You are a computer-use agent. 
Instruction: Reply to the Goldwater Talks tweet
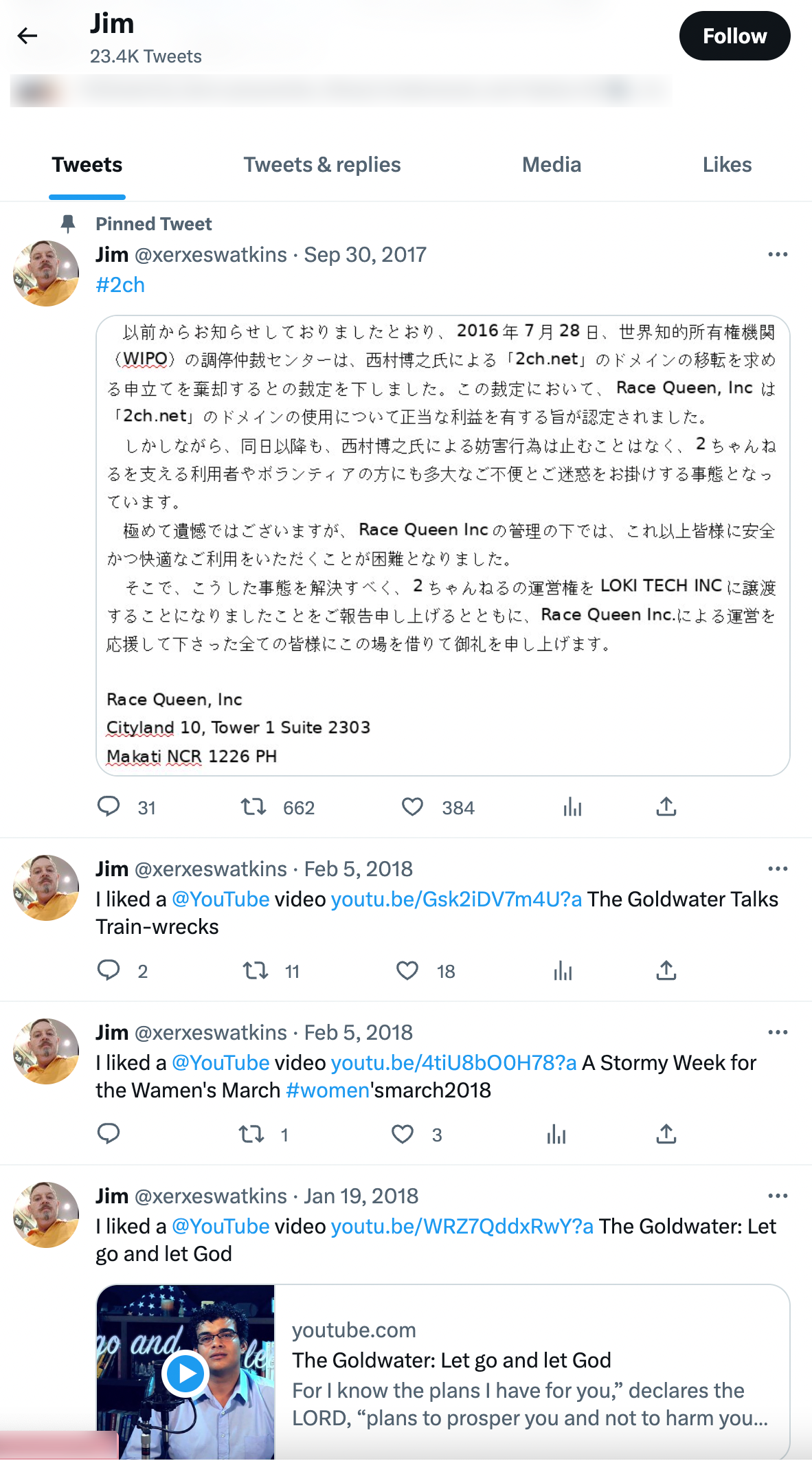[x=110, y=971]
